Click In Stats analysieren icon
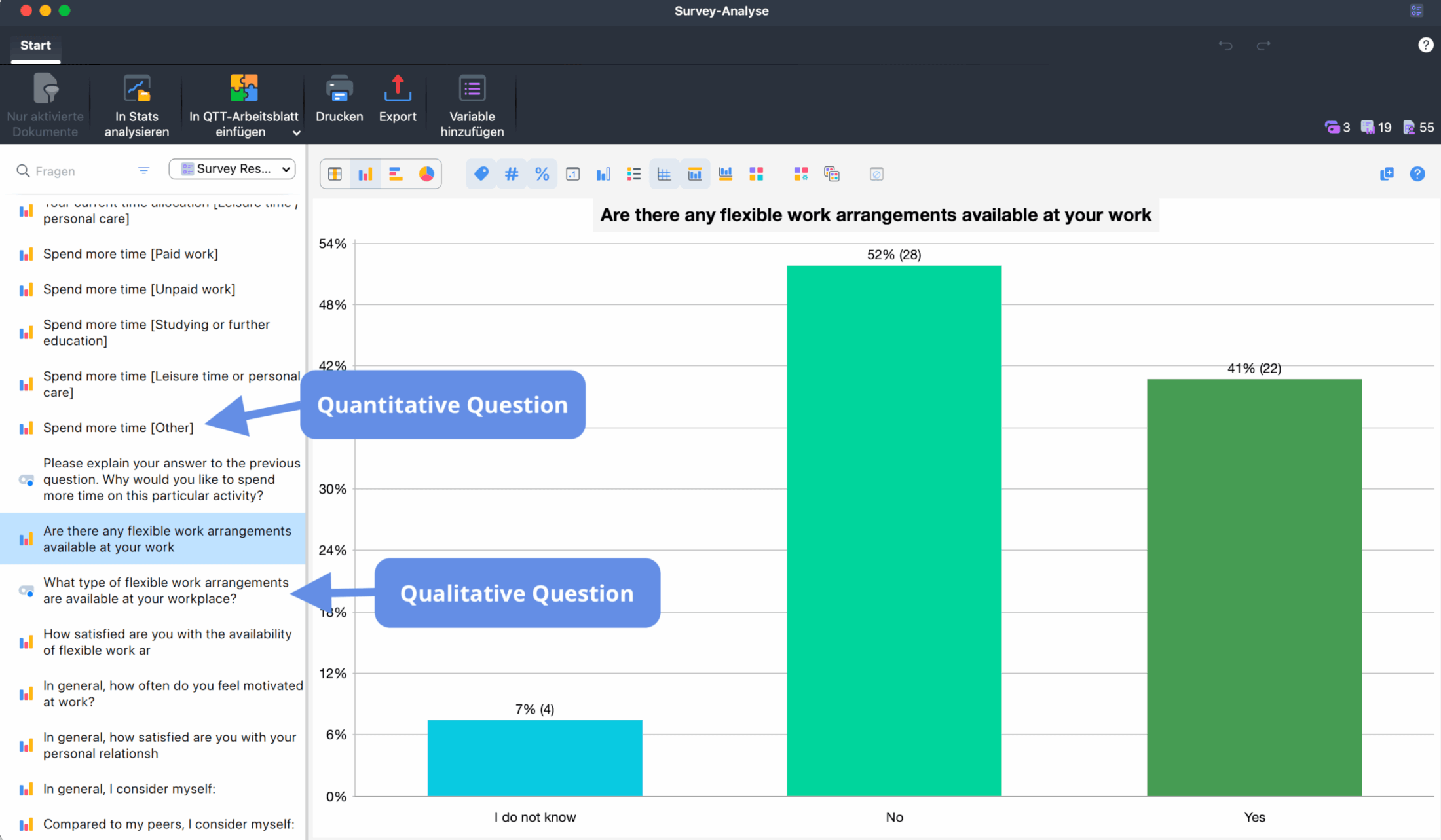This screenshot has height=840, width=1441. (136, 90)
